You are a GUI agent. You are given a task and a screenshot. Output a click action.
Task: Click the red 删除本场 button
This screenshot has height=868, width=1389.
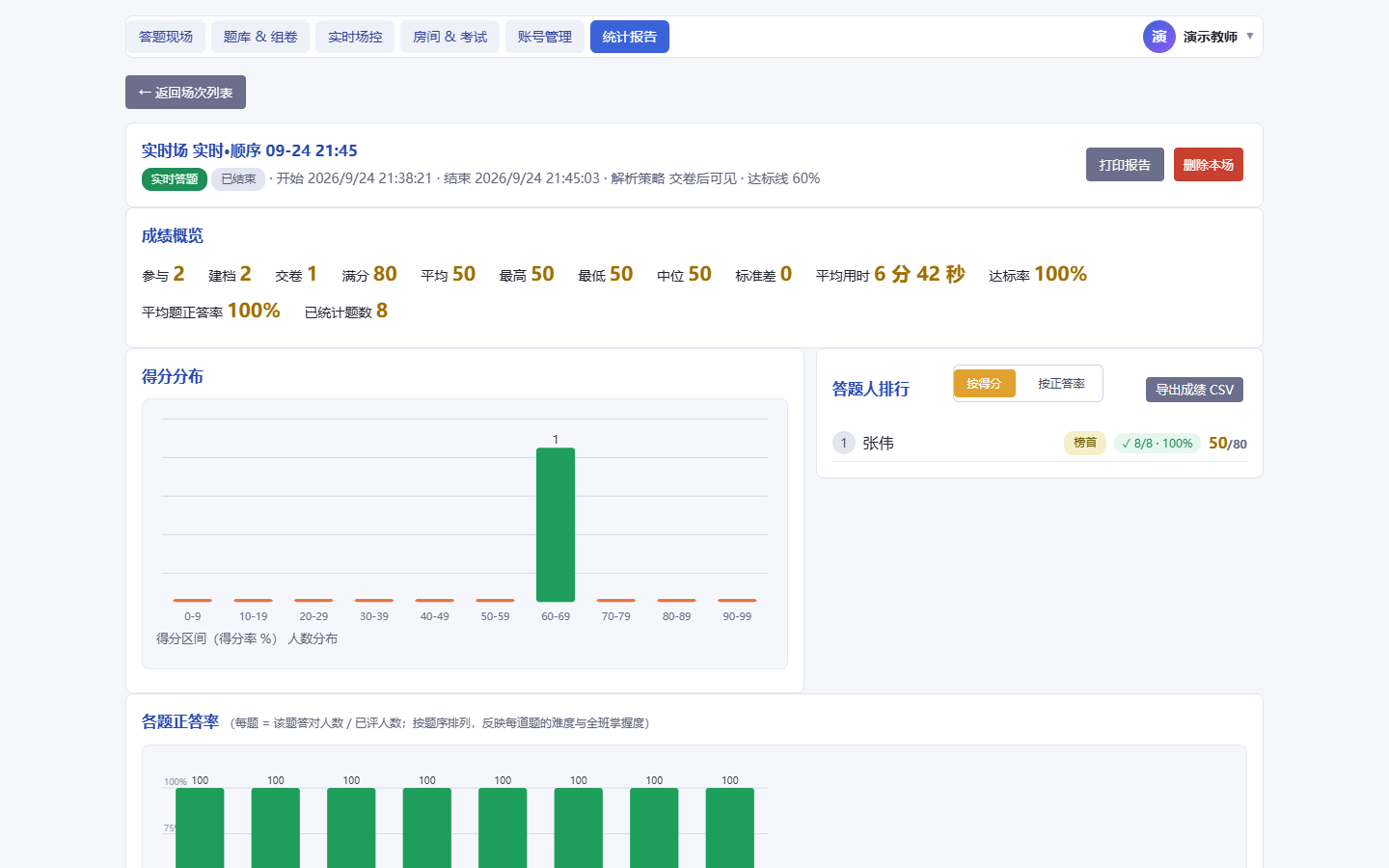(x=1209, y=165)
